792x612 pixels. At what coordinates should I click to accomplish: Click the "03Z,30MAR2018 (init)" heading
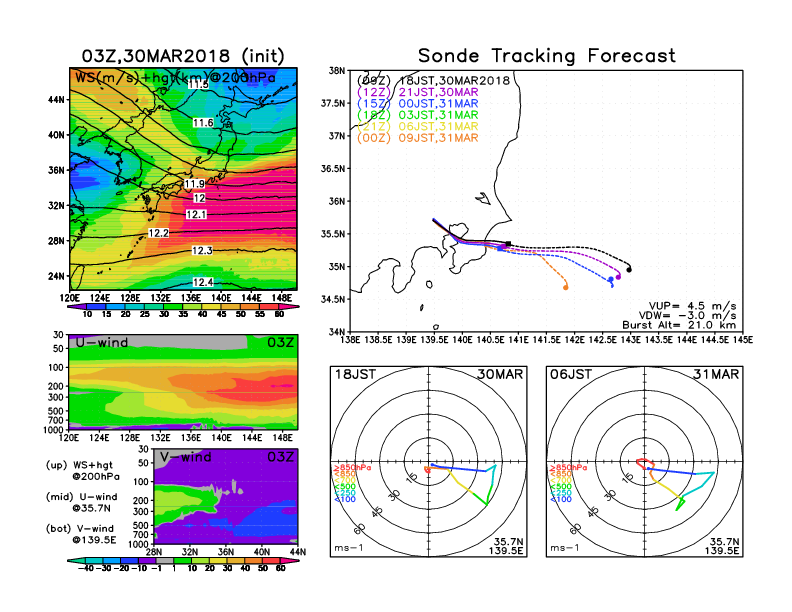(183, 56)
